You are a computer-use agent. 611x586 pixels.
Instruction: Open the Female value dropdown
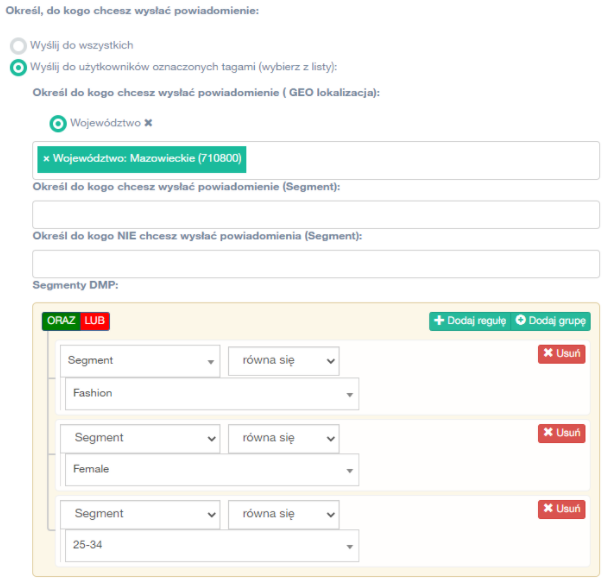[x=212, y=470]
